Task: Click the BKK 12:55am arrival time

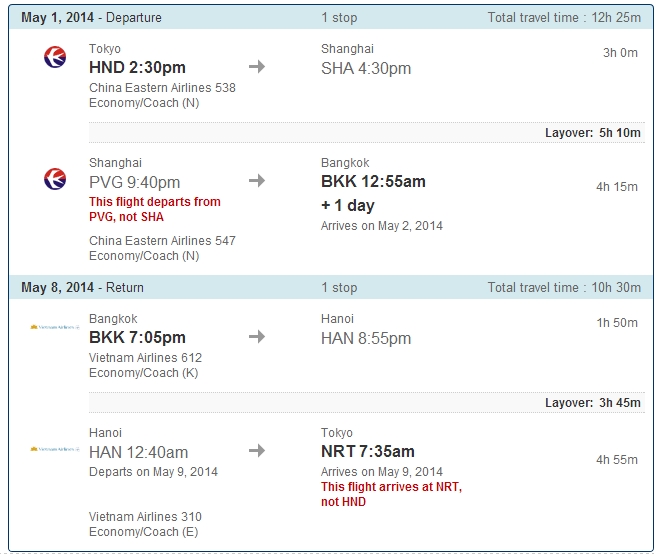Action: coord(373,182)
